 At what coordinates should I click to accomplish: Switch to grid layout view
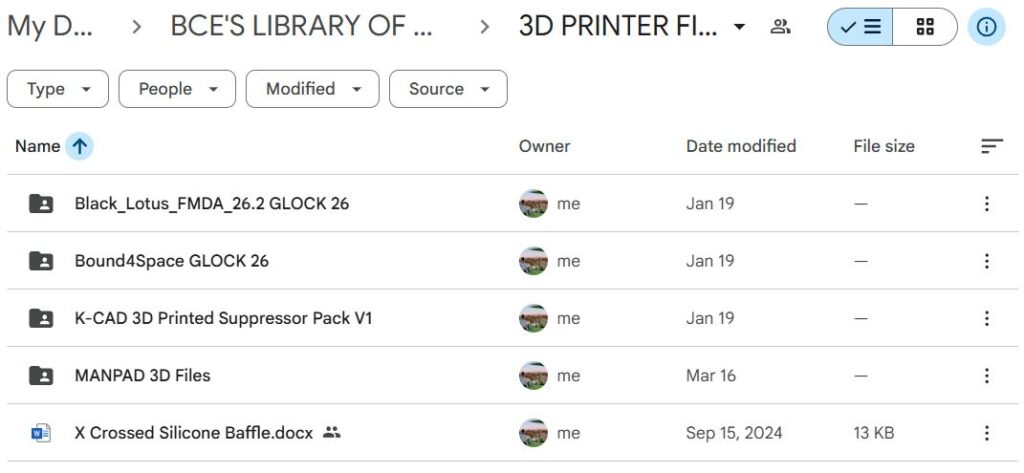point(925,27)
